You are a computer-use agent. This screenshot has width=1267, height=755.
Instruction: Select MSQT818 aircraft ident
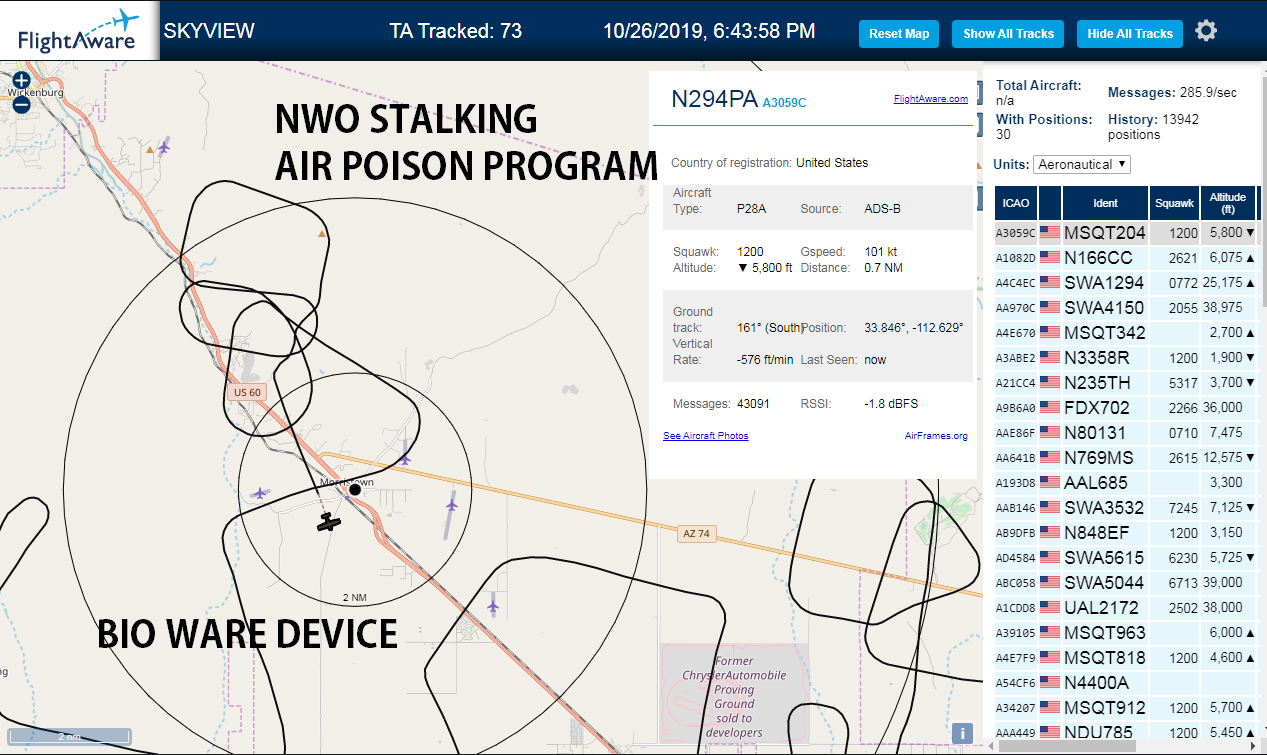pos(1105,657)
